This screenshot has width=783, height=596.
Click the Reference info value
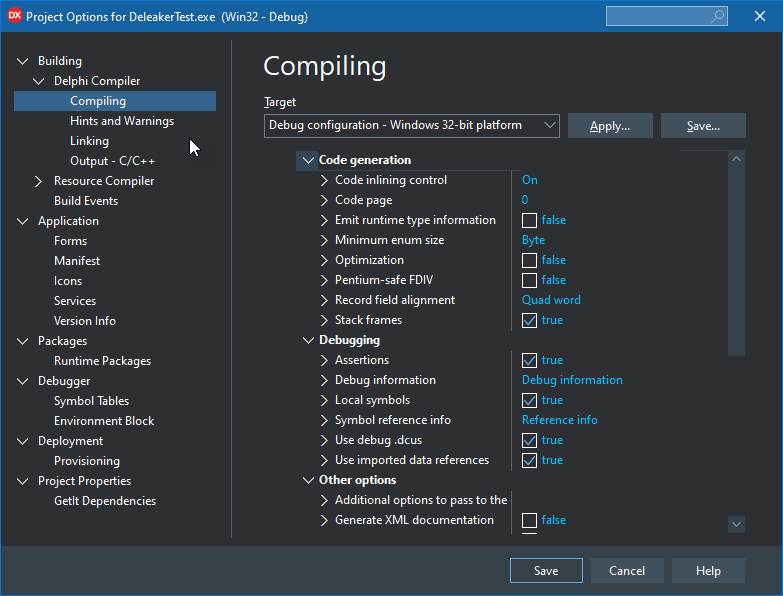[559, 420]
